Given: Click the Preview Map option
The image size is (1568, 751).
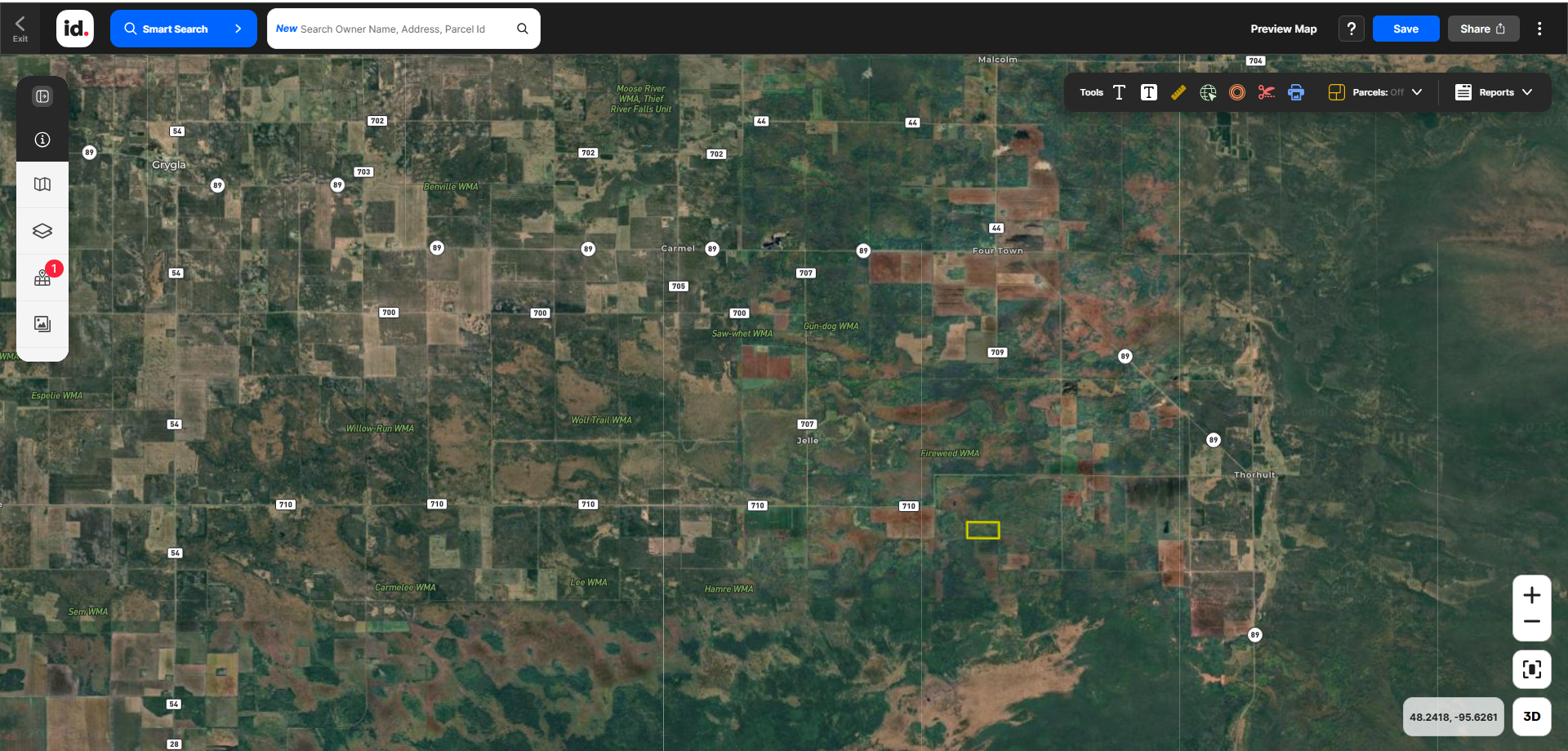Looking at the screenshot, I should (1283, 29).
